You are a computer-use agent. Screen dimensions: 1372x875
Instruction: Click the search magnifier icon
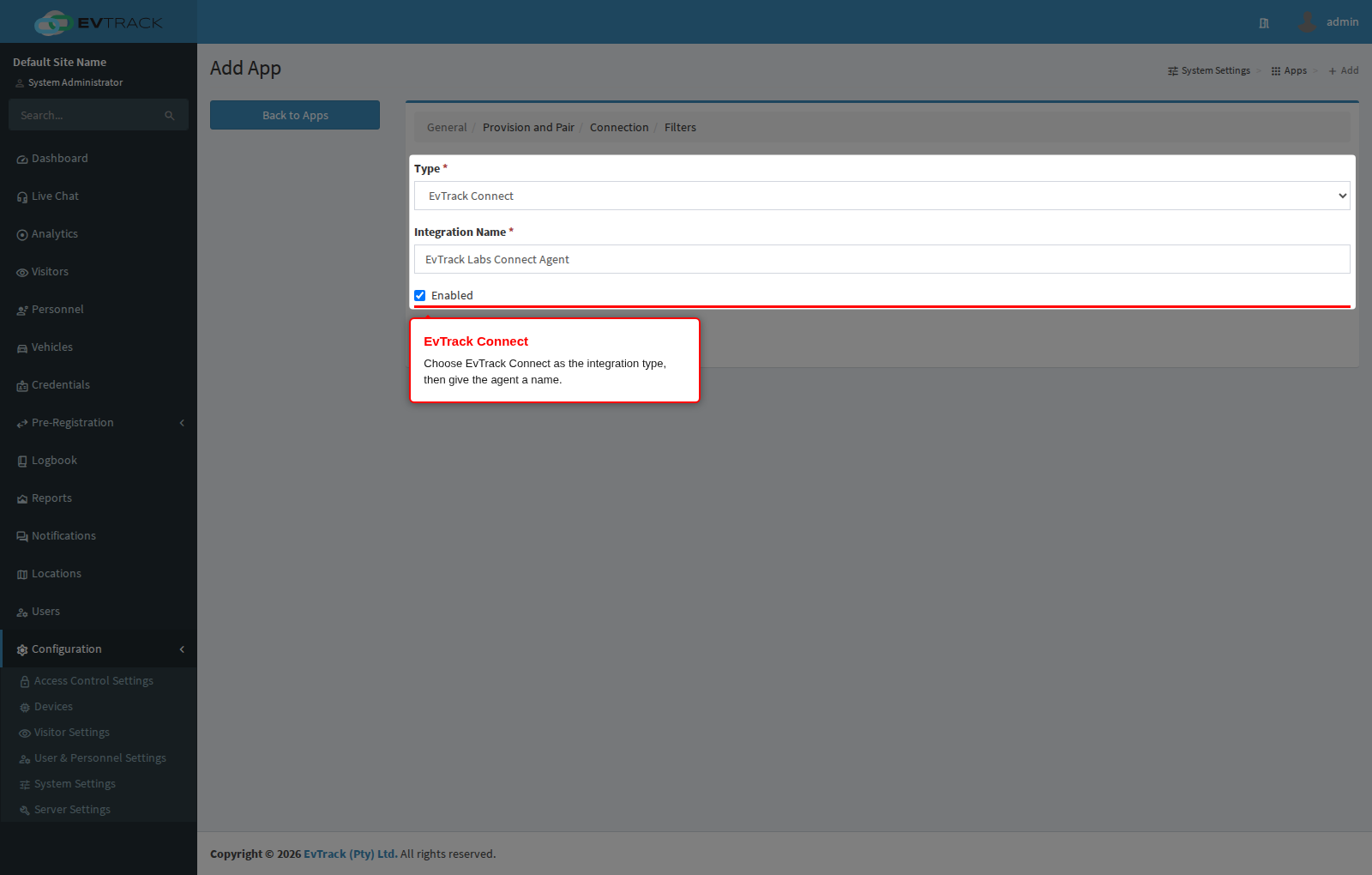click(170, 116)
